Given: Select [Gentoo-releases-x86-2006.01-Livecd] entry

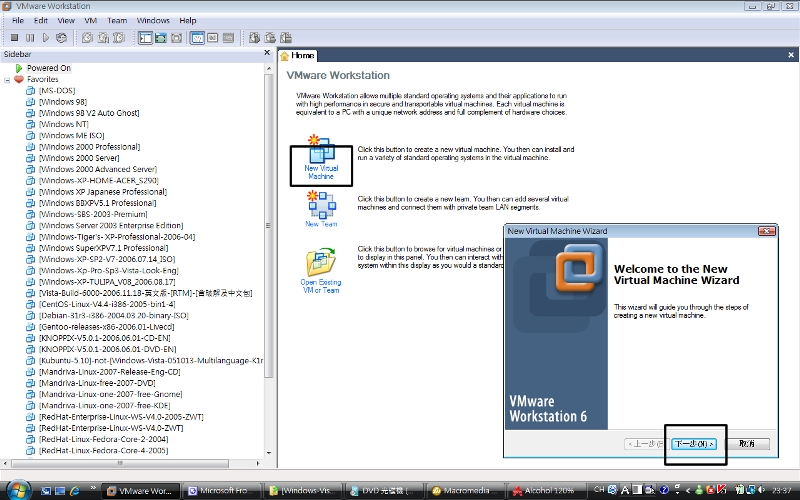Looking at the screenshot, I should coord(107,327).
